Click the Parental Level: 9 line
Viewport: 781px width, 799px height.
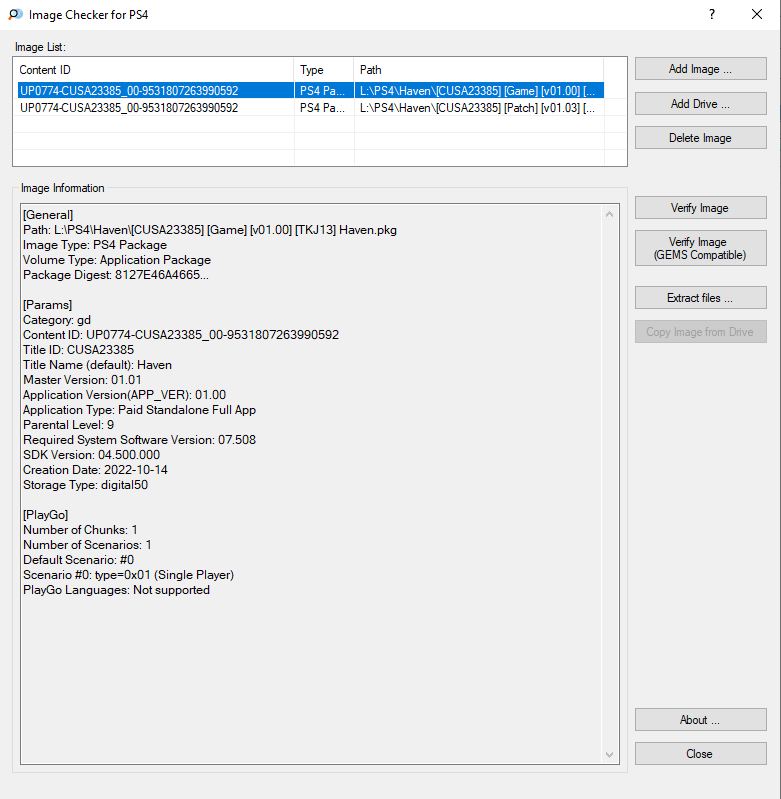(x=68, y=425)
